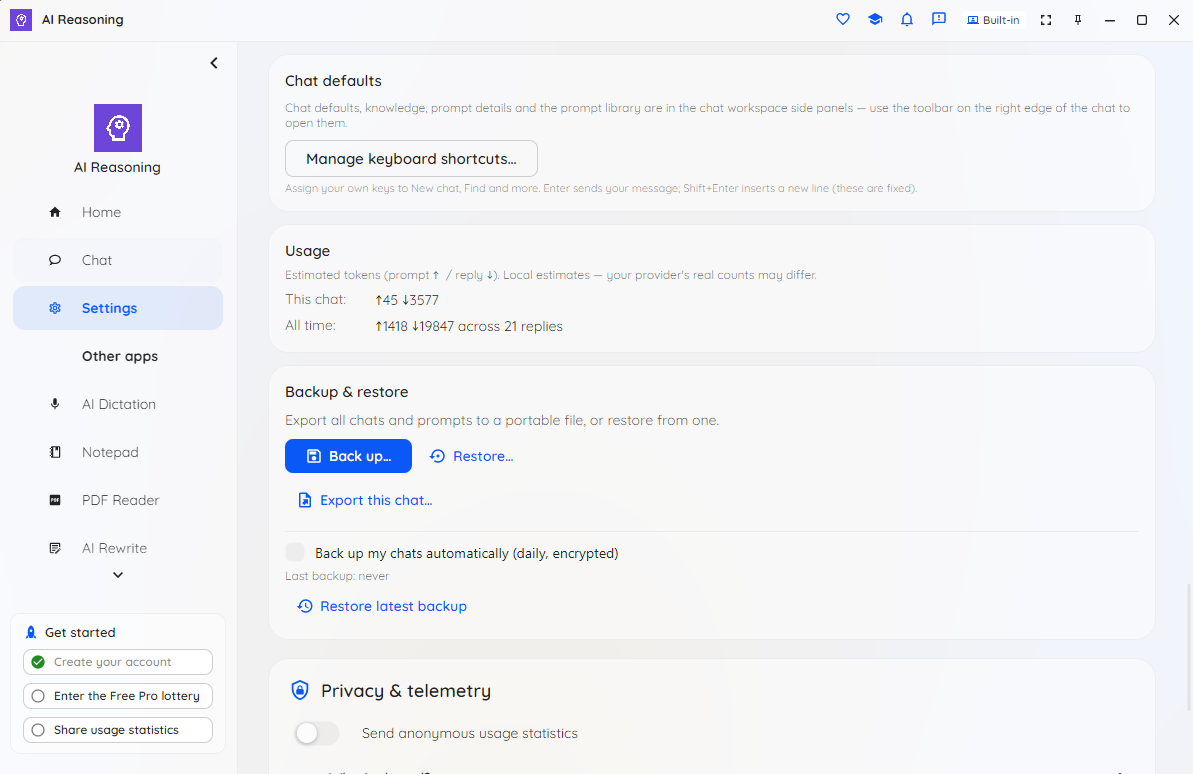Click '↑1418 ↓19847 across 21 replies' text

coord(469,326)
